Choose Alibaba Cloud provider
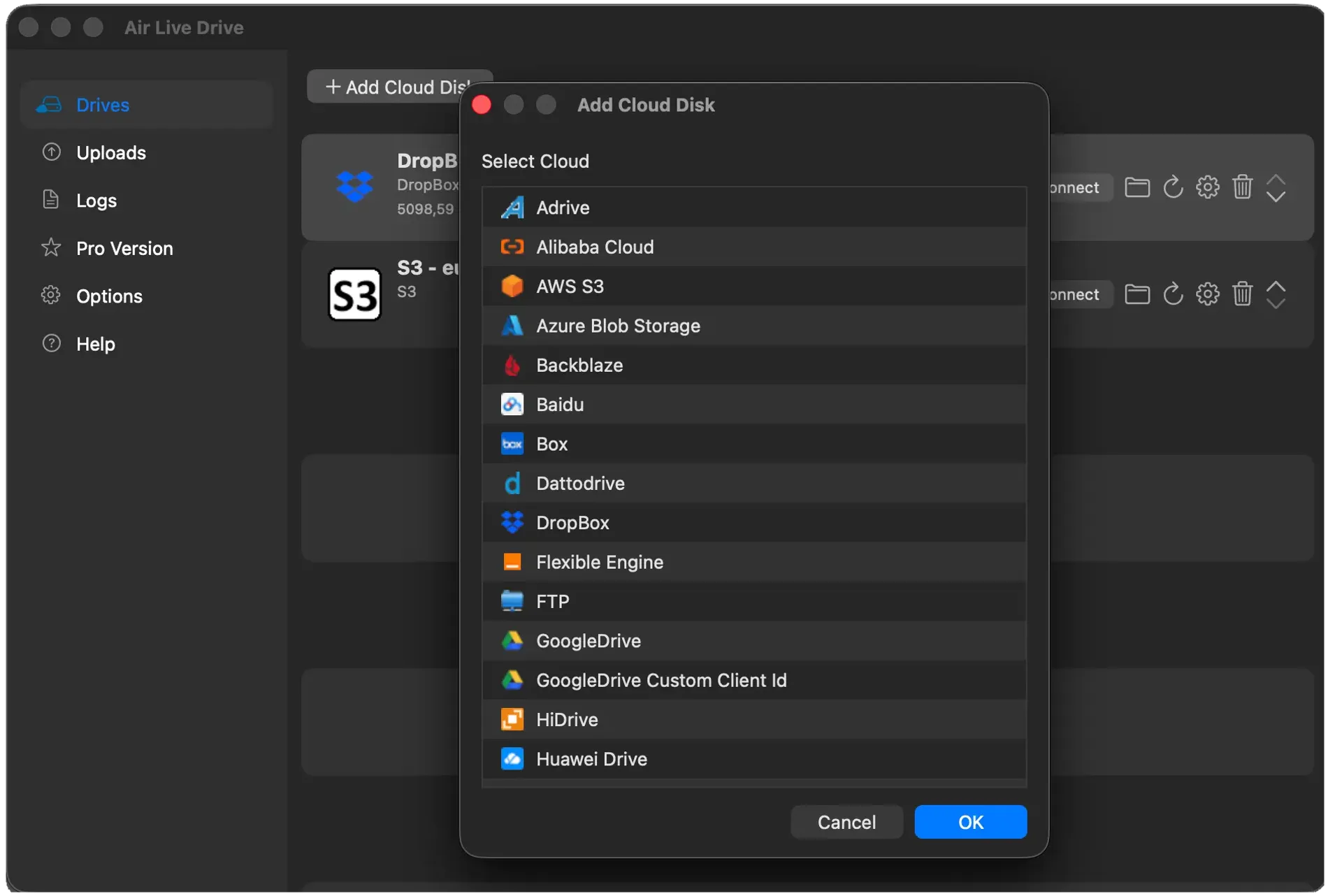Viewport: 1328px width, 896px height. [x=753, y=247]
